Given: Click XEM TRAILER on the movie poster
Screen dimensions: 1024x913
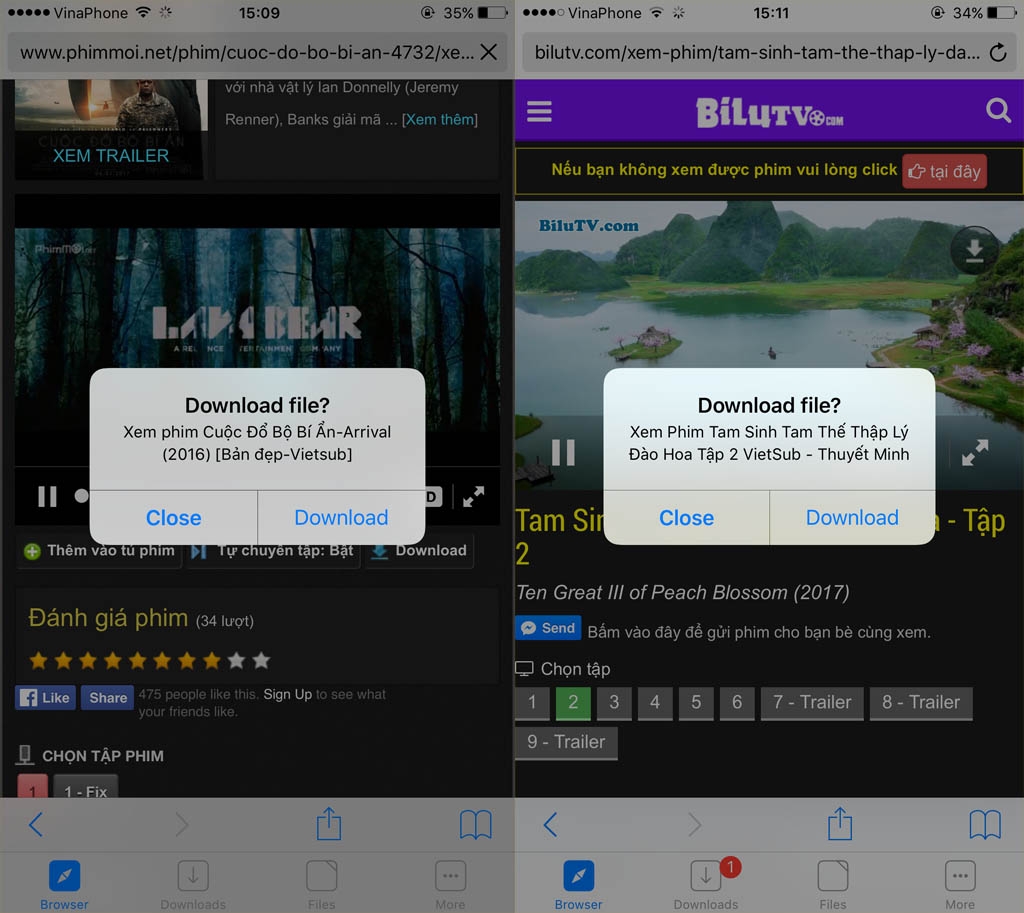Looking at the screenshot, I should 110,155.
